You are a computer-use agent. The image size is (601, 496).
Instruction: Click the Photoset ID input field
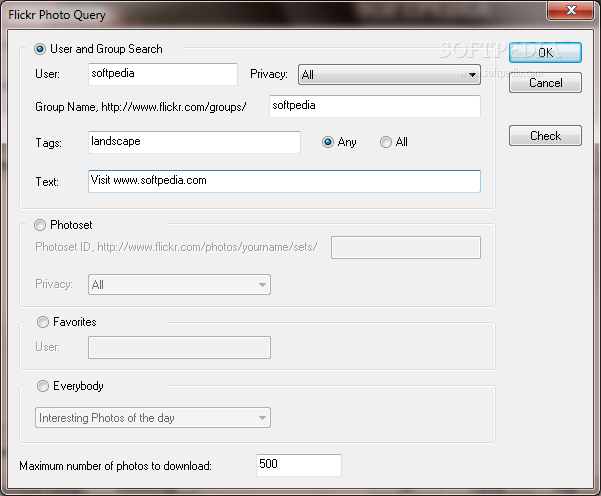click(x=406, y=248)
